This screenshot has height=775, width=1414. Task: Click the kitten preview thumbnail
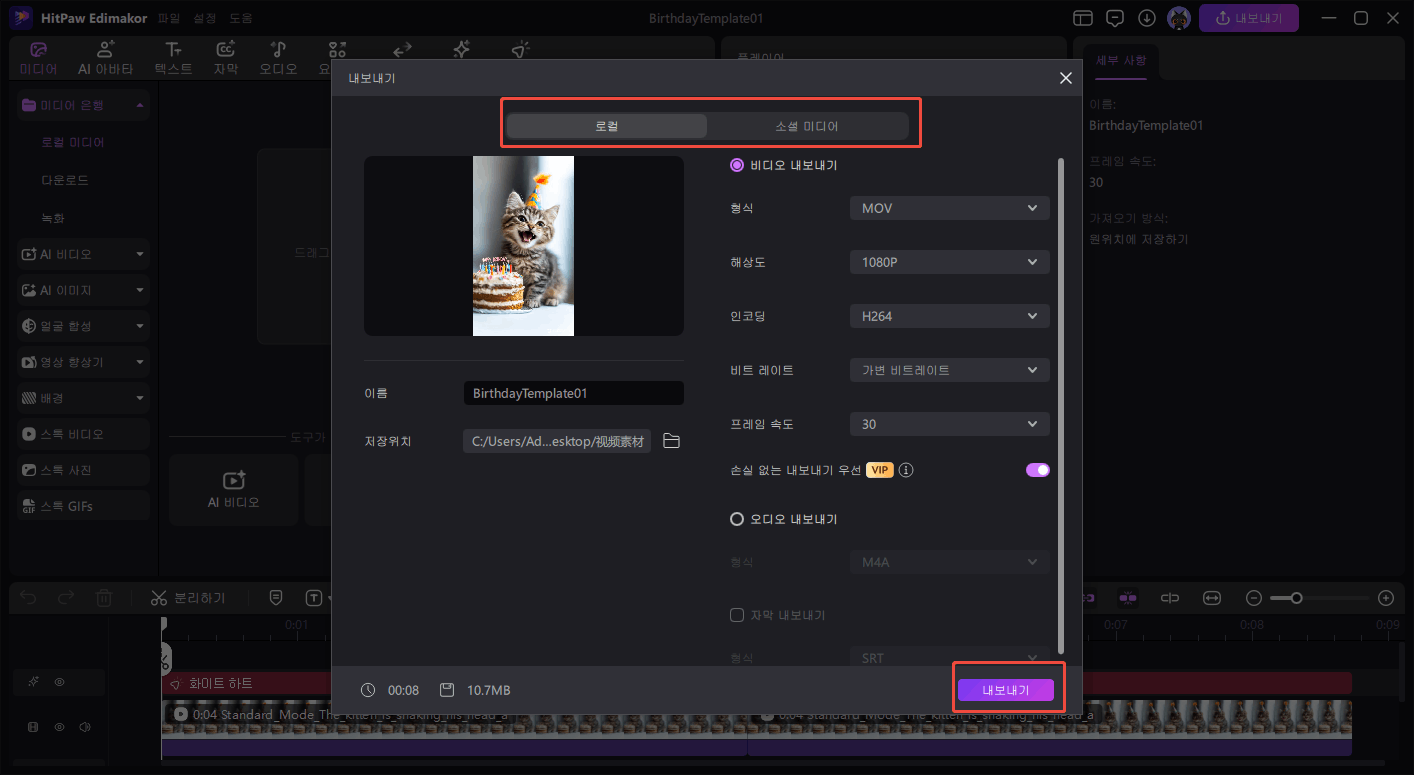[523, 245]
